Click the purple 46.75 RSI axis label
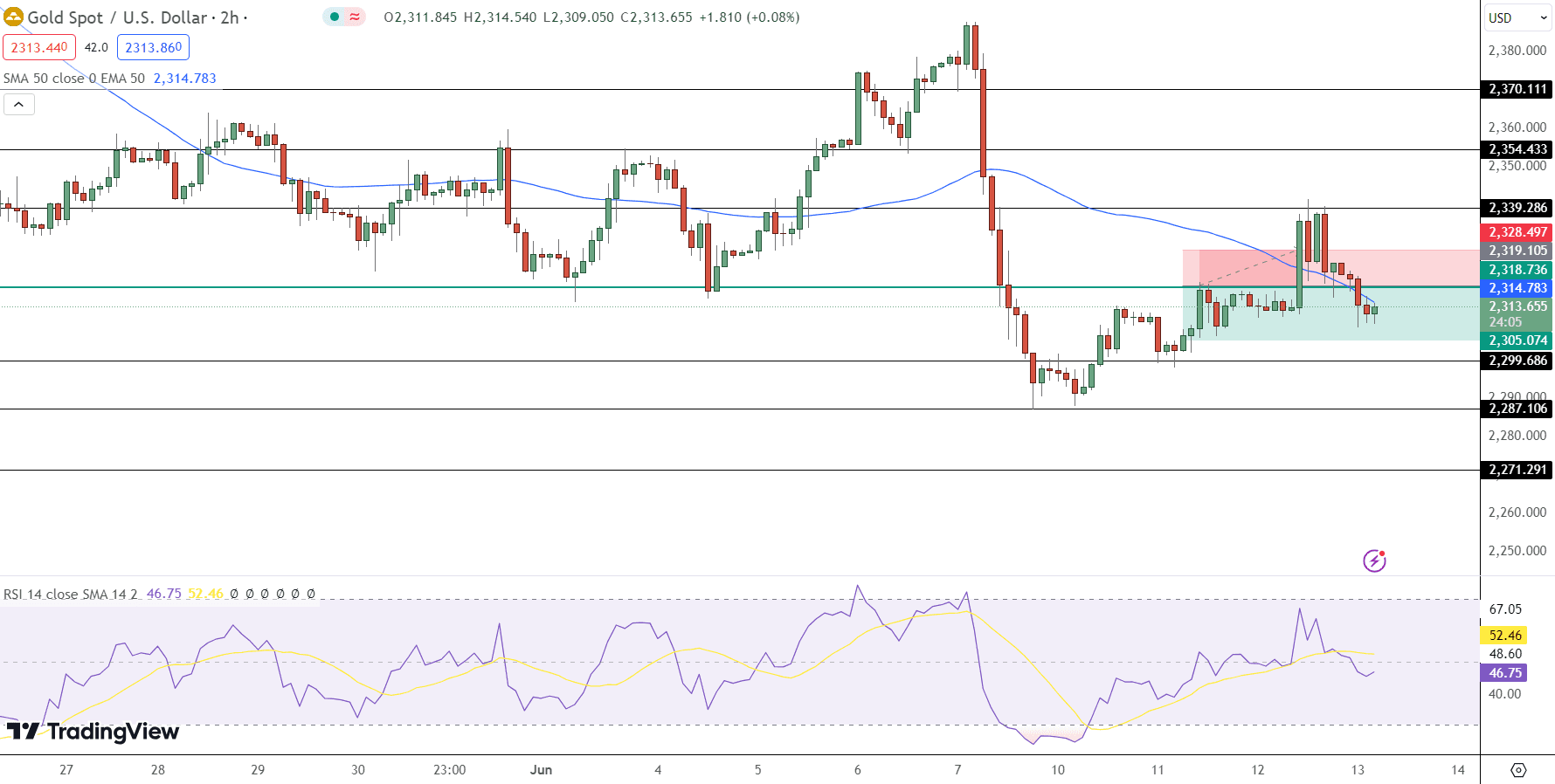The image size is (1555, 784). 1504,673
